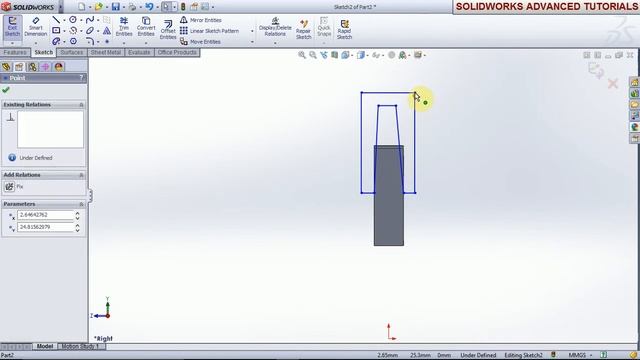This screenshot has height=360, width=640.
Task: Select the Smart Dimension tool
Action: [36, 27]
